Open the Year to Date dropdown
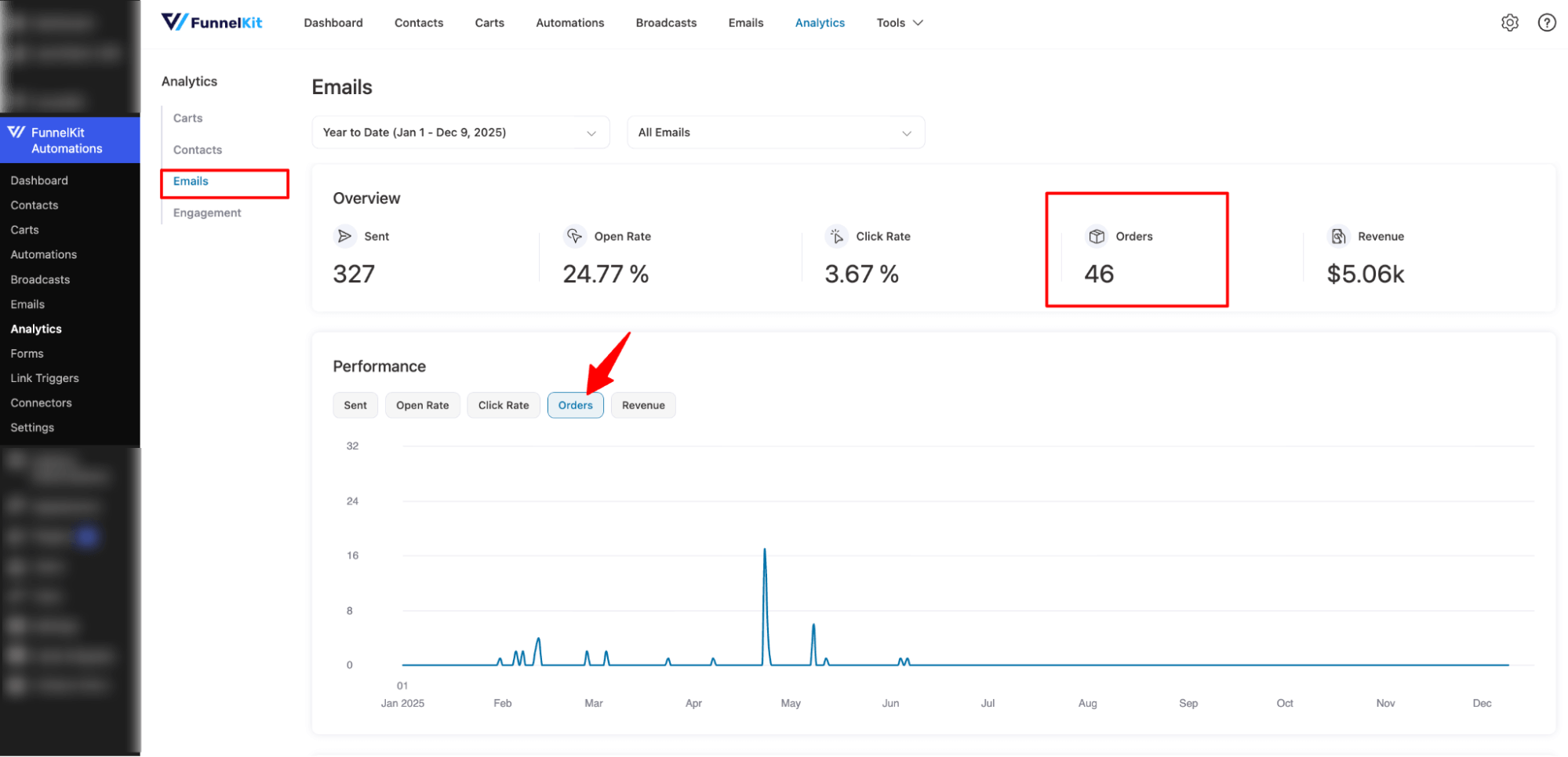Viewport: 1568px width, 757px height. point(460,133)
